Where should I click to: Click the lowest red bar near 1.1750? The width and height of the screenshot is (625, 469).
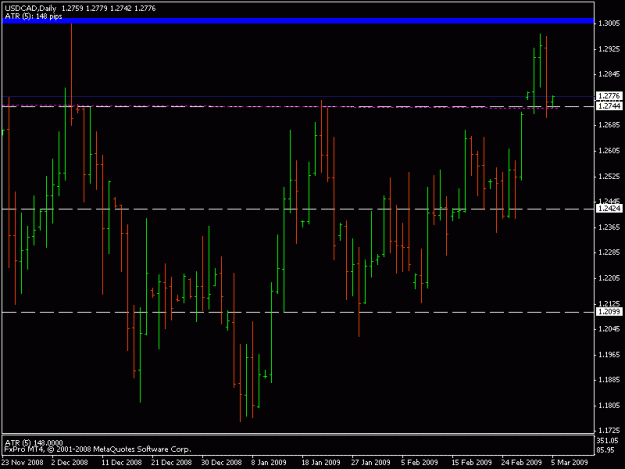[x=240, y=383]
